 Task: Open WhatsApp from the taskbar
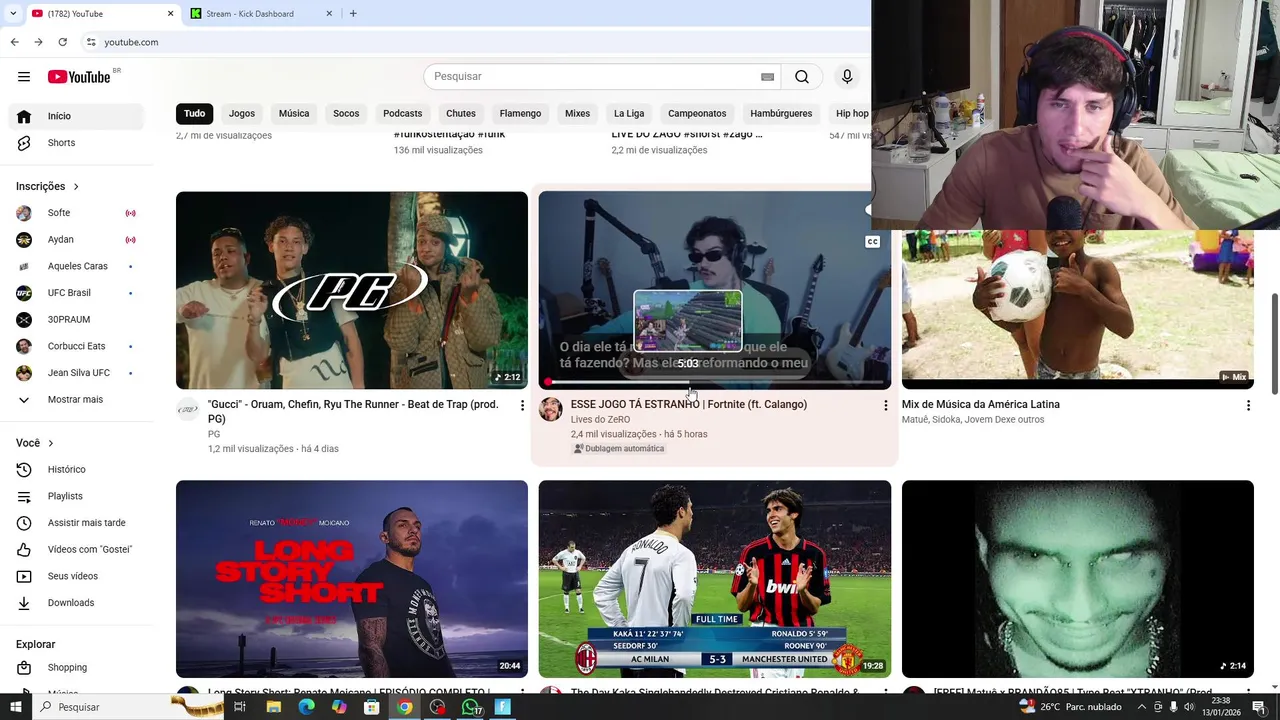click(470, 707)
